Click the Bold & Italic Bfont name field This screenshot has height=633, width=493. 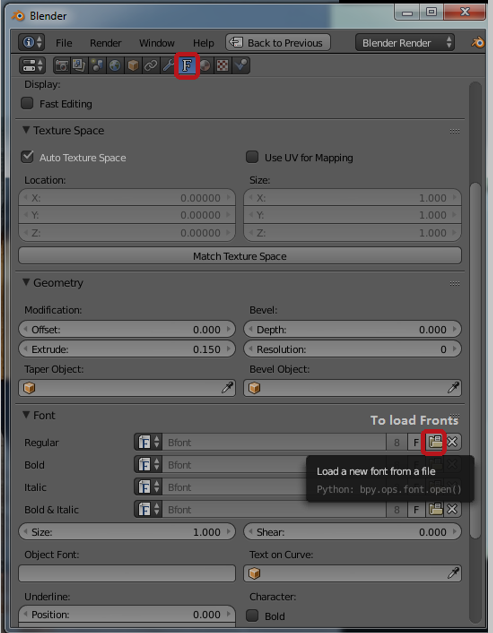274,509
